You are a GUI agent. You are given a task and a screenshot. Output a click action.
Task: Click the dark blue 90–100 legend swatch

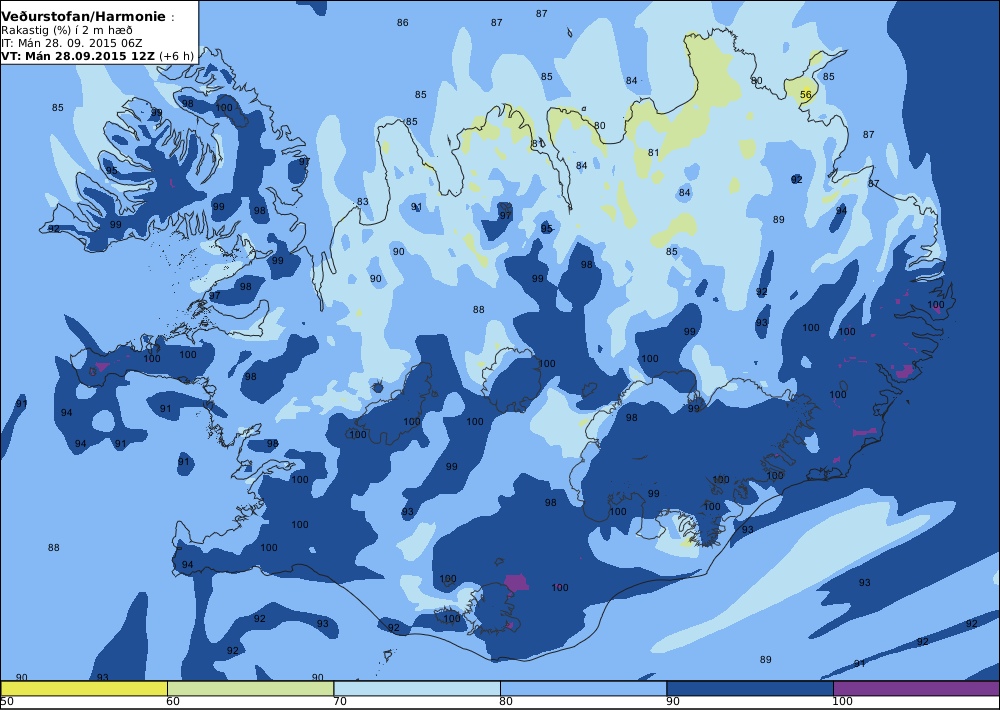[750, 688]
